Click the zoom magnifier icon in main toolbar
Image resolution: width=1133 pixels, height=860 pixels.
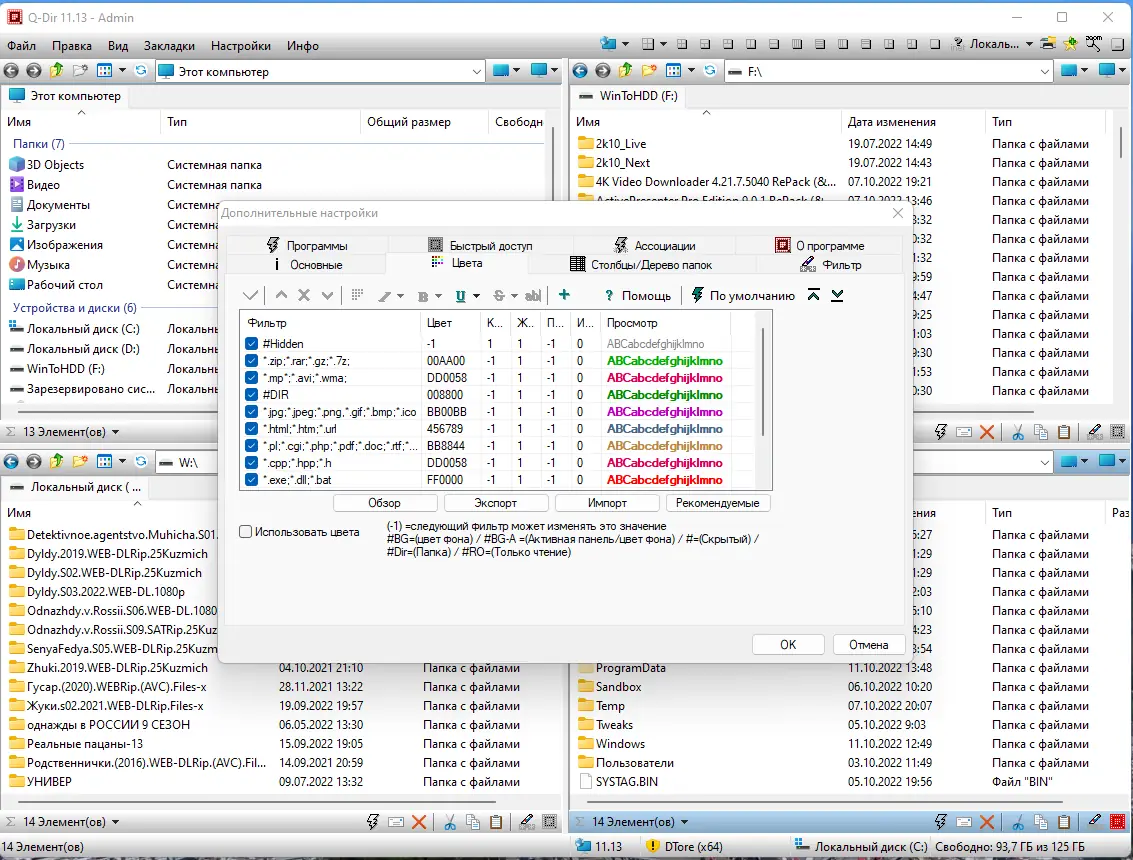coord(1094,44)
